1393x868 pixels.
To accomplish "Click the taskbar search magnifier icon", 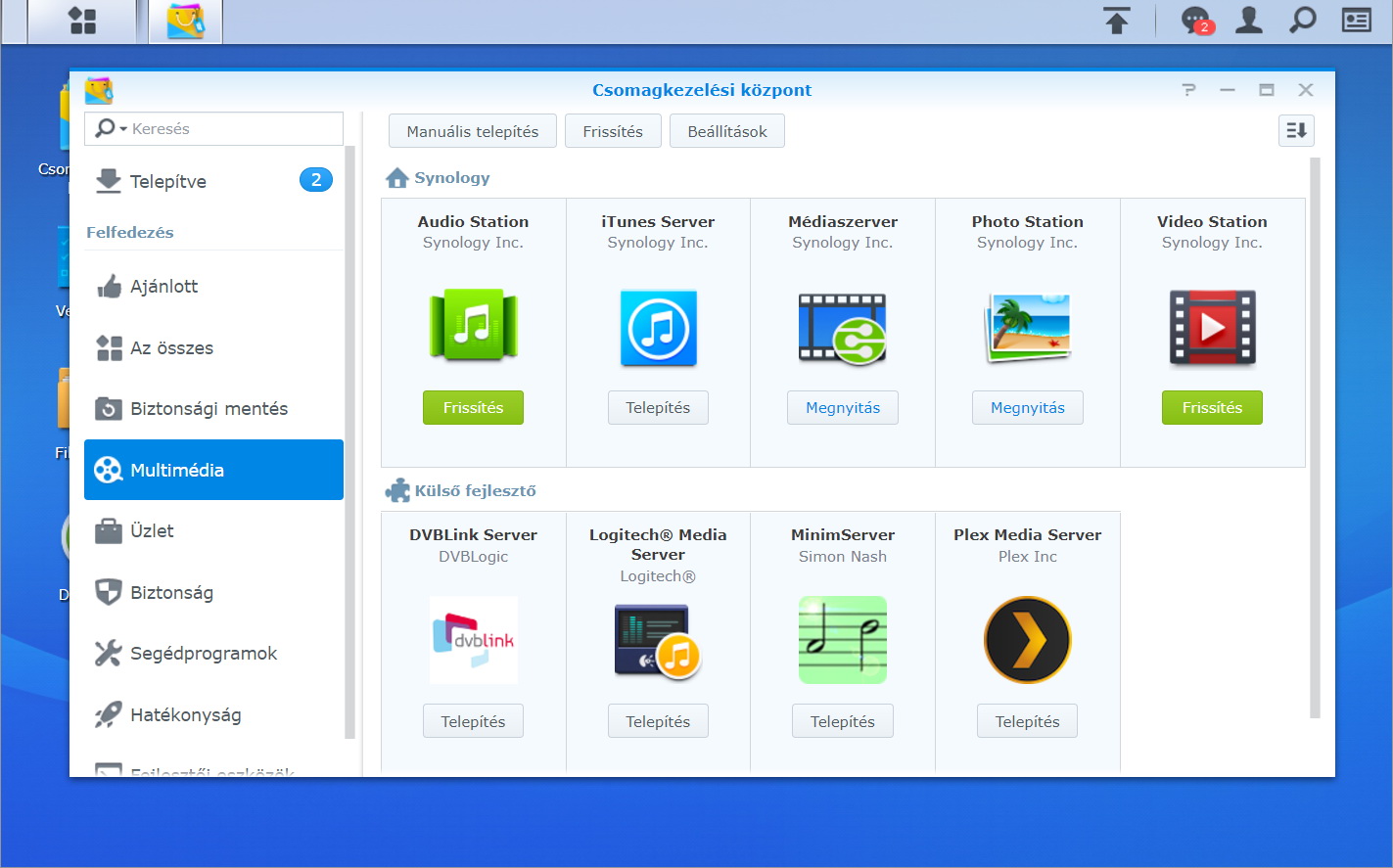I will pyautogui.click(x=1302, y=20).
